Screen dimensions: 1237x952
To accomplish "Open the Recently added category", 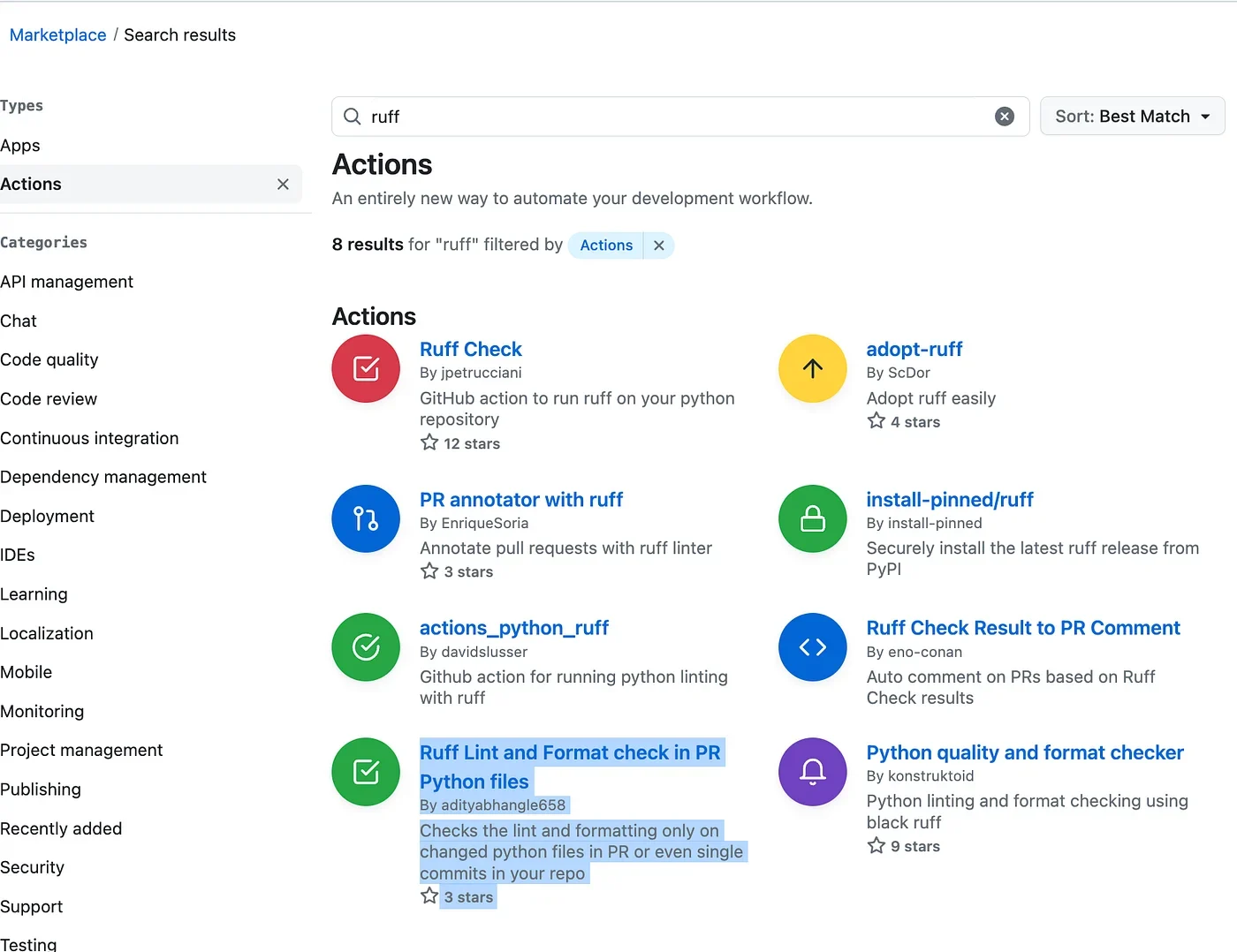I will [x=61, y=828].
